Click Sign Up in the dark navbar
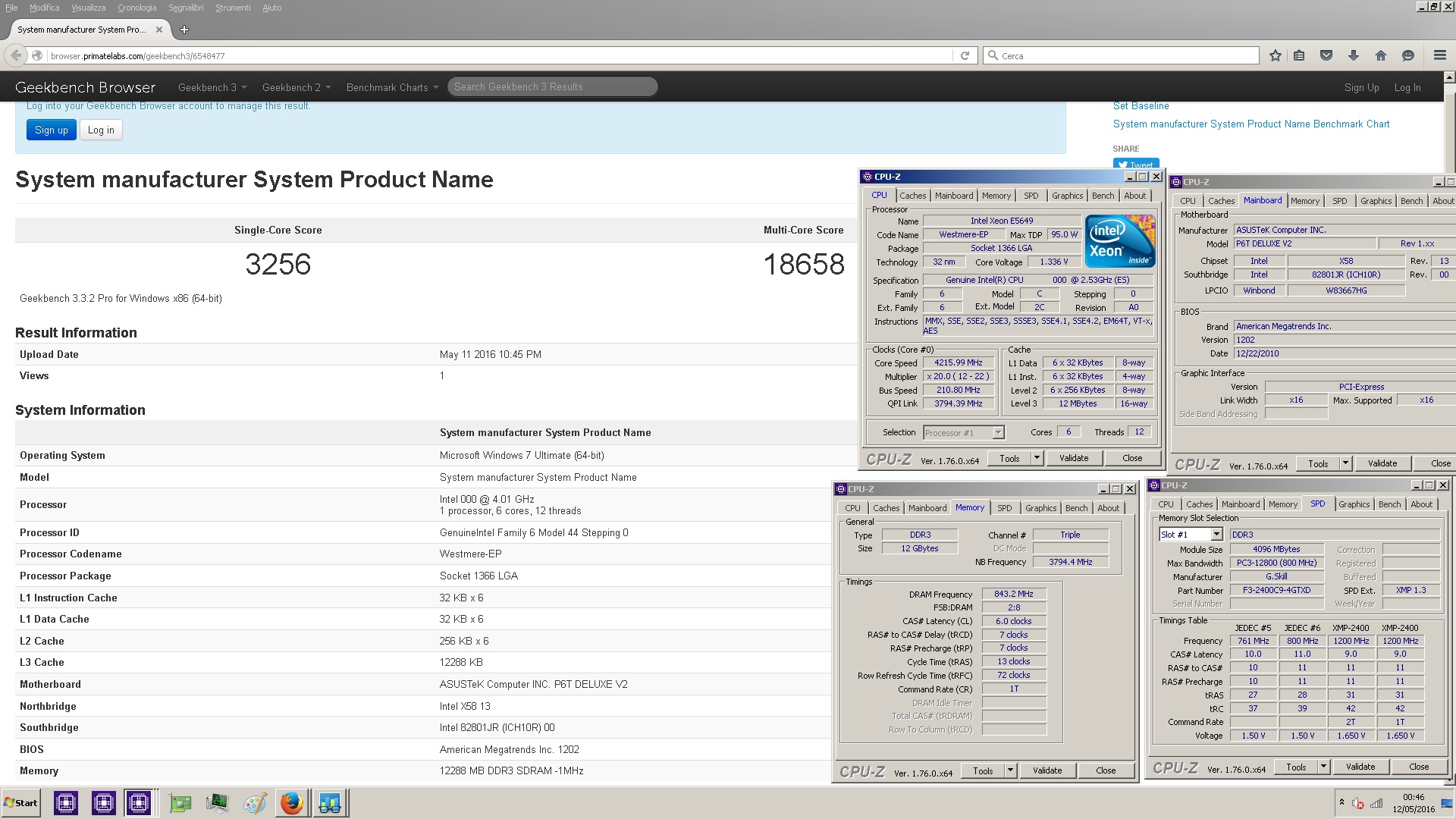 click(x=1361, y=87)
